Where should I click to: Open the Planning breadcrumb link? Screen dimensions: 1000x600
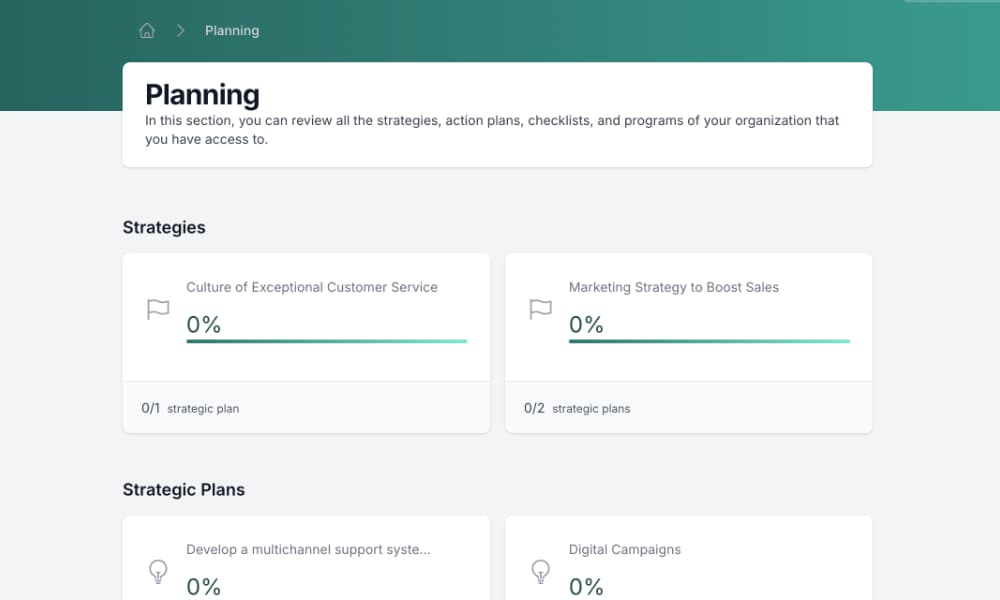point(232,31)
